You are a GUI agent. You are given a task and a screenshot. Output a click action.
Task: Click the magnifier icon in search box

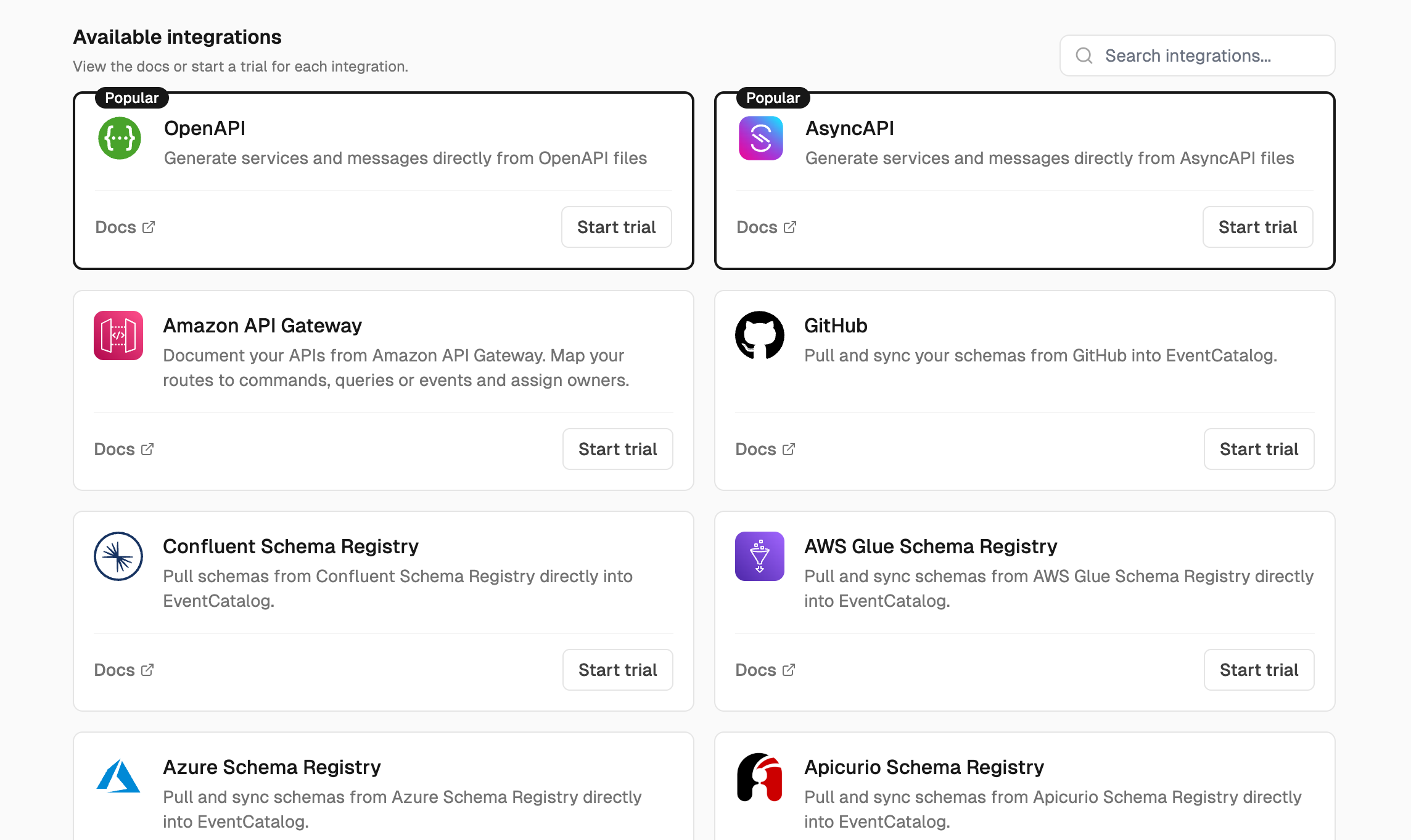[1084, 56]
